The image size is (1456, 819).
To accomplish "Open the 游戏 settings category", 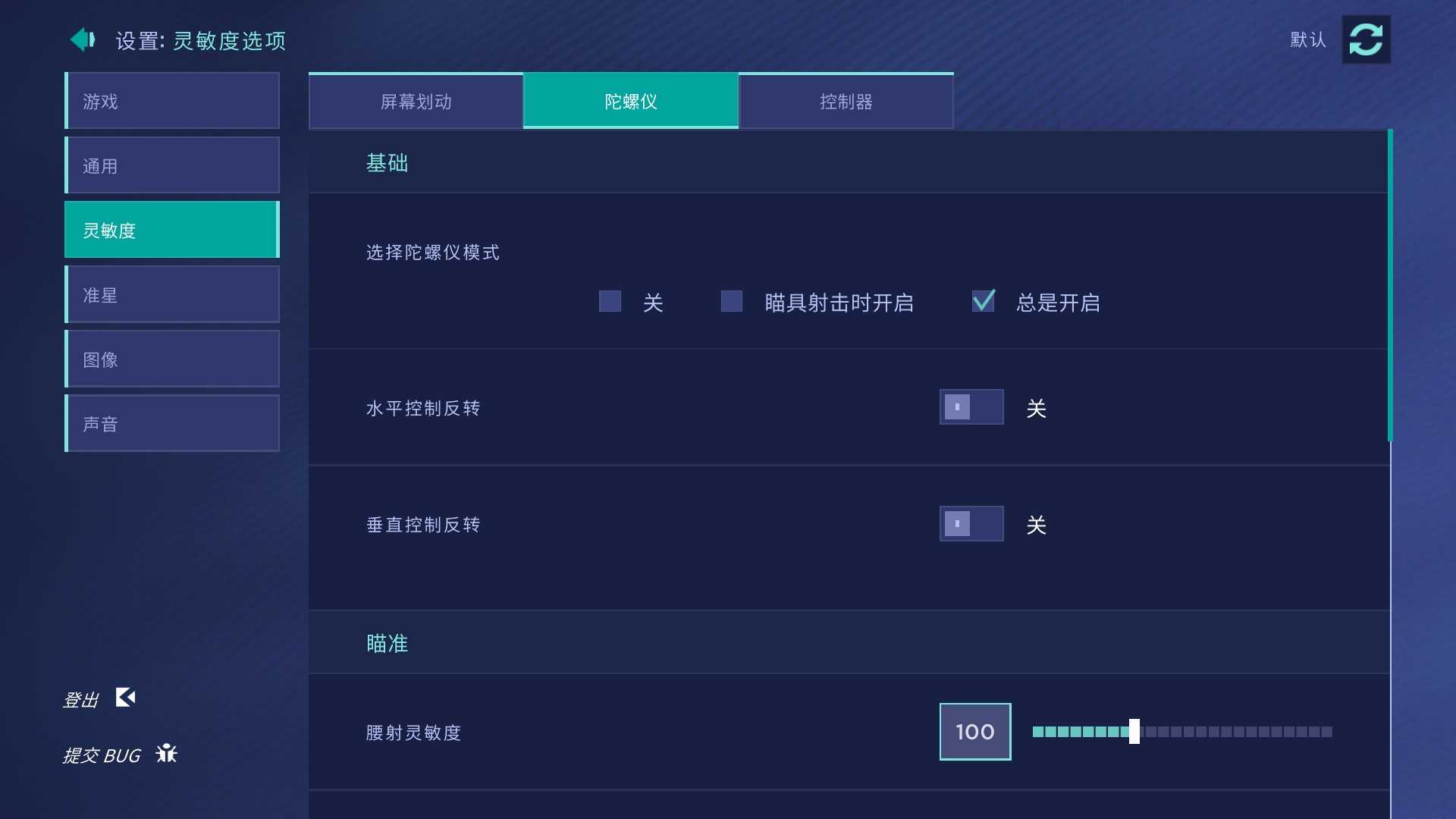I will pyautogui.click(x=172, y=101).
